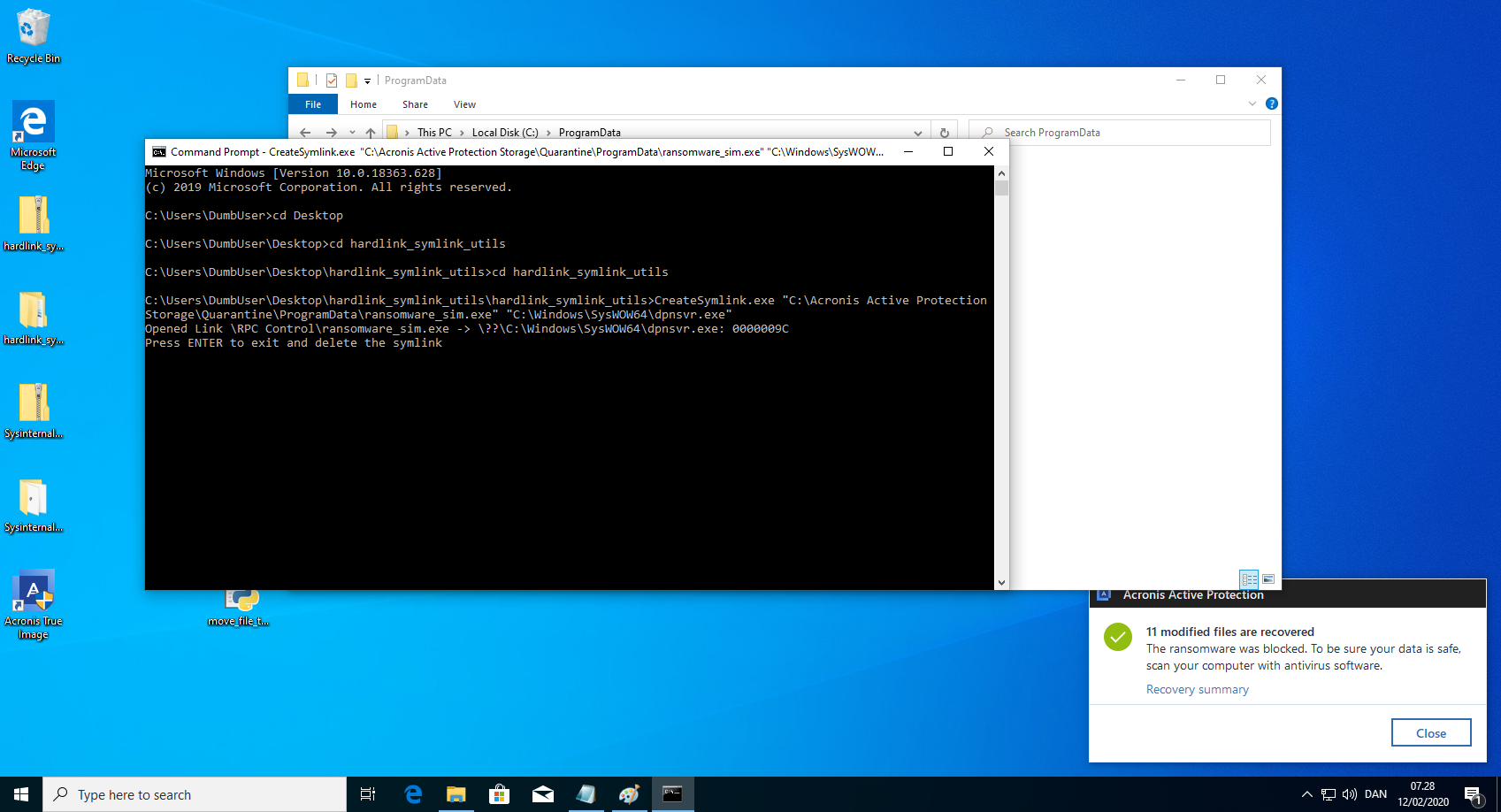Switch Explorer to details view
The image size is (1501, 812).
tap(1249, 579)
